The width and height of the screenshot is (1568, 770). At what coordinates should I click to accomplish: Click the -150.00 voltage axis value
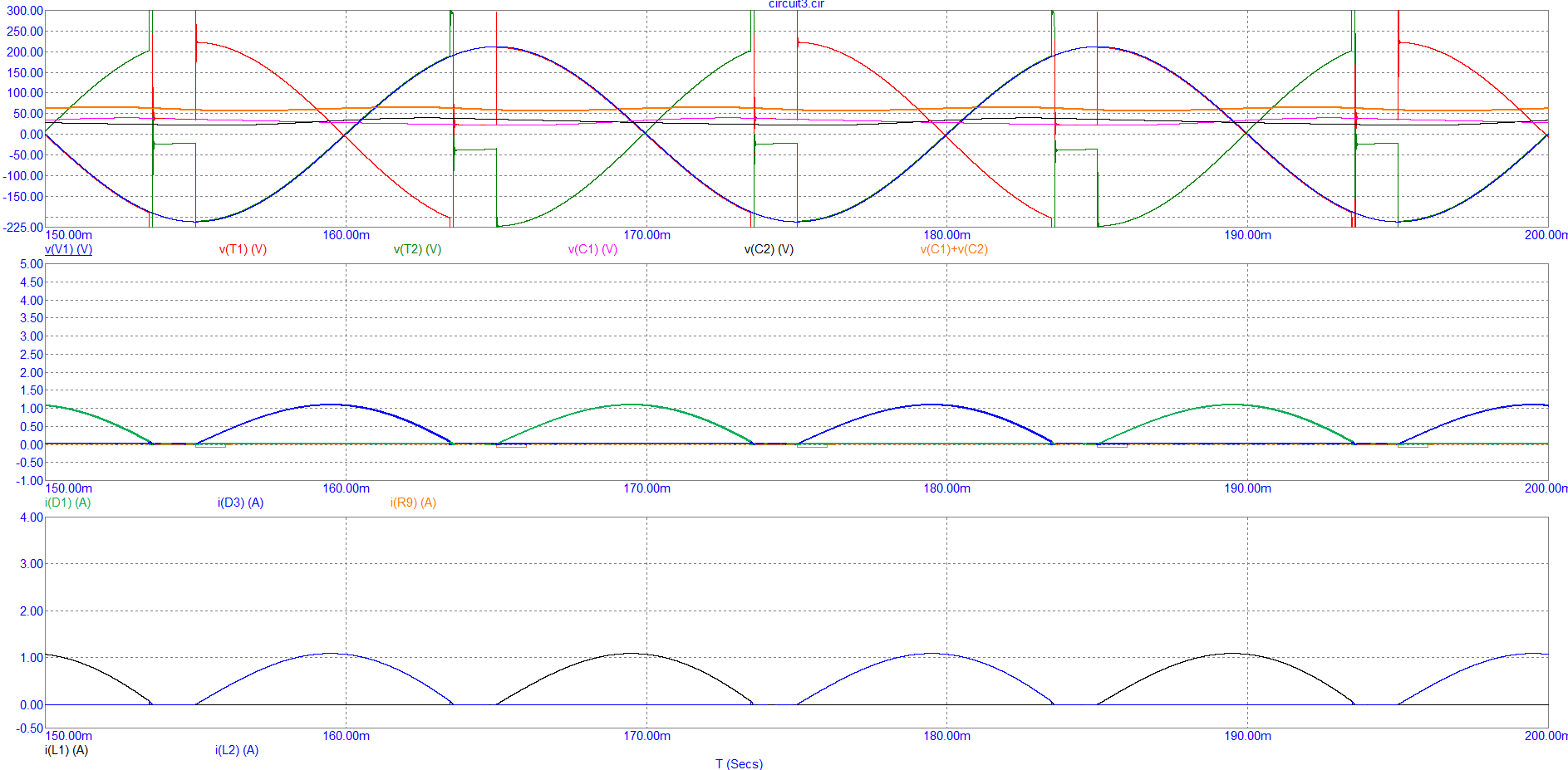(22, 197)
